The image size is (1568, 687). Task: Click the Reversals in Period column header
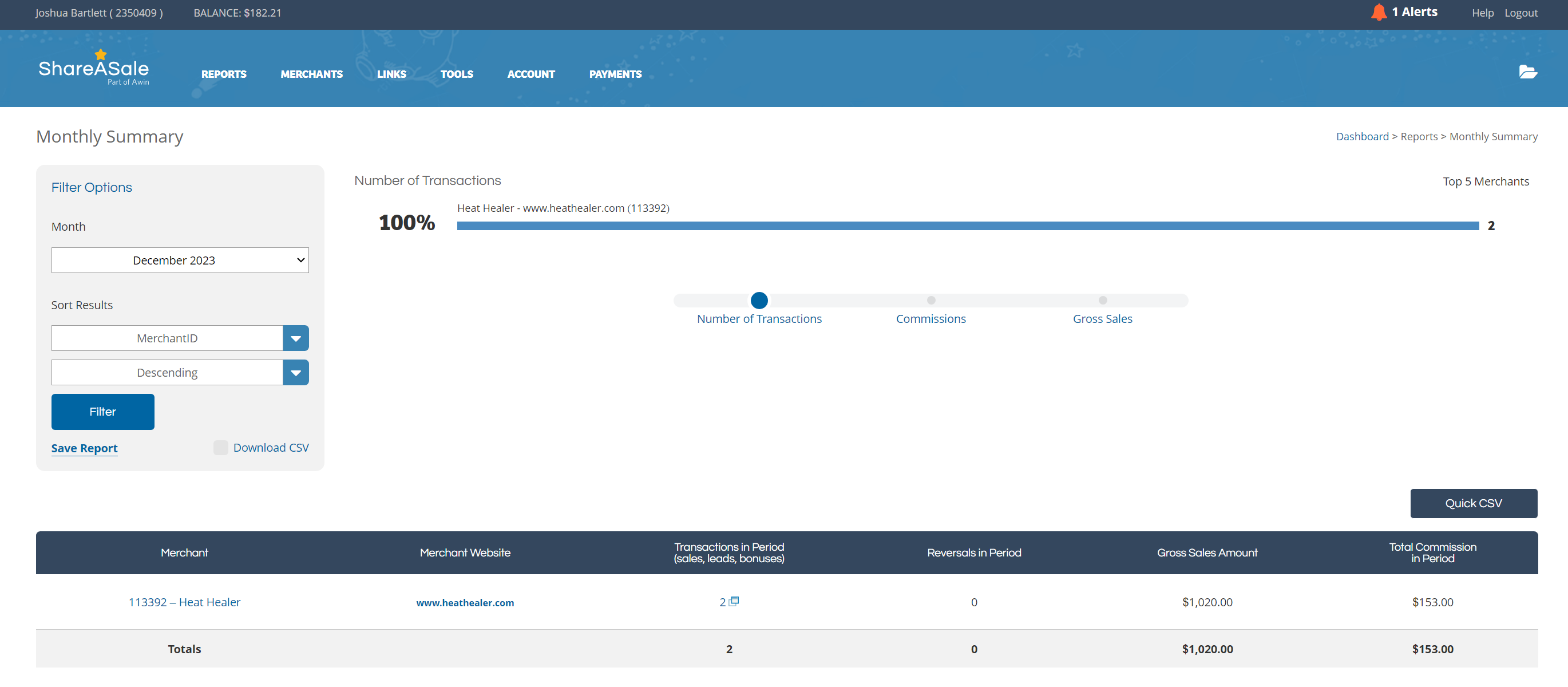click(974, 552)
